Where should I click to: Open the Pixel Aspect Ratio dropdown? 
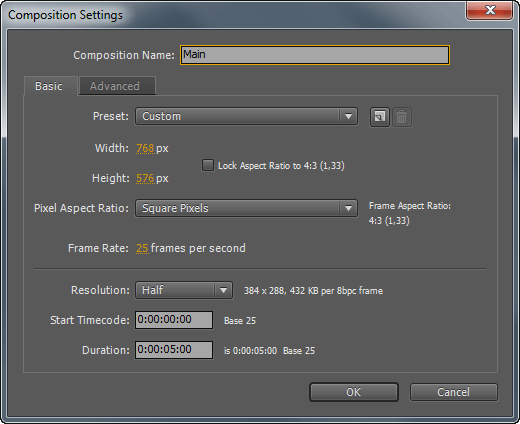pyautogui.click(x=246, y=208)
